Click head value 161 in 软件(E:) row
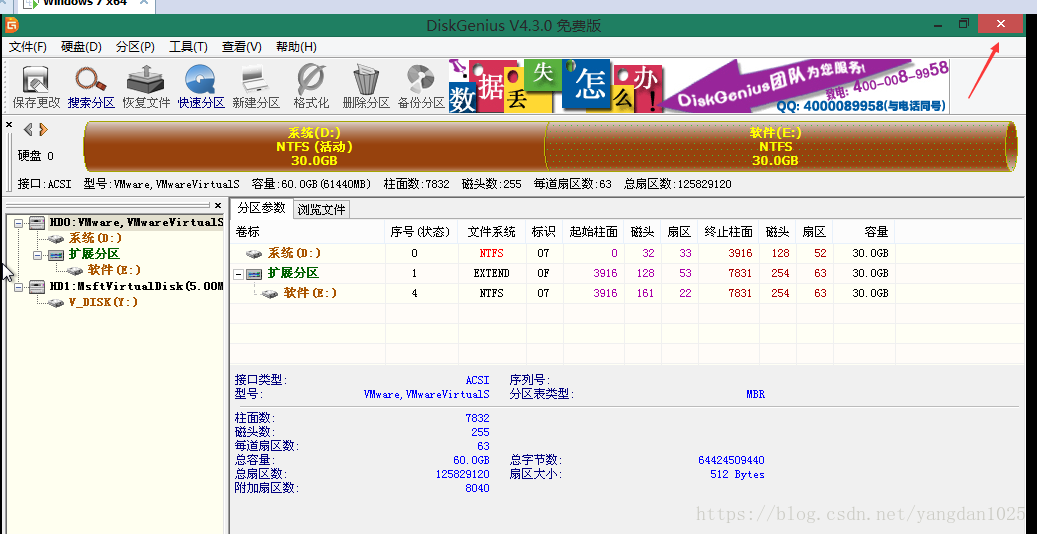 [x=644, y=293]
